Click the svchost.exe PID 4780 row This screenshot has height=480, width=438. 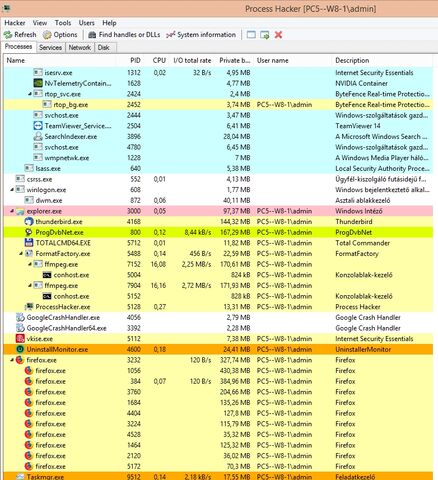pyautogui.click(x=218, y=147)
